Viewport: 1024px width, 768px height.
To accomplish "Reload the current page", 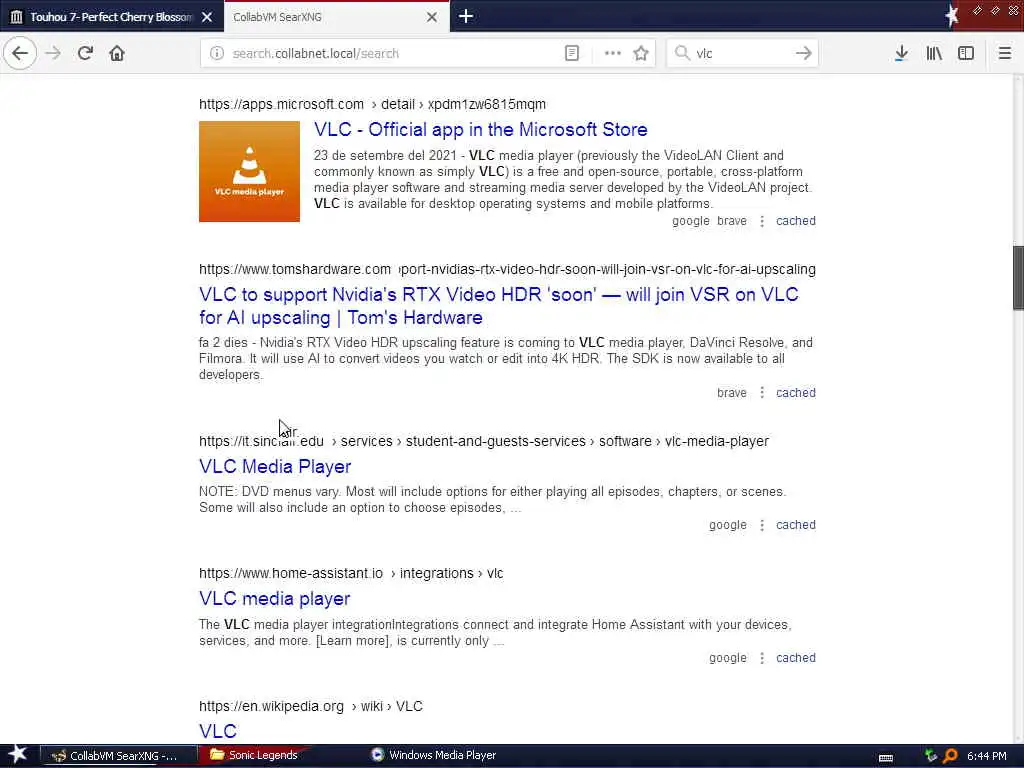I will point(85,53).
